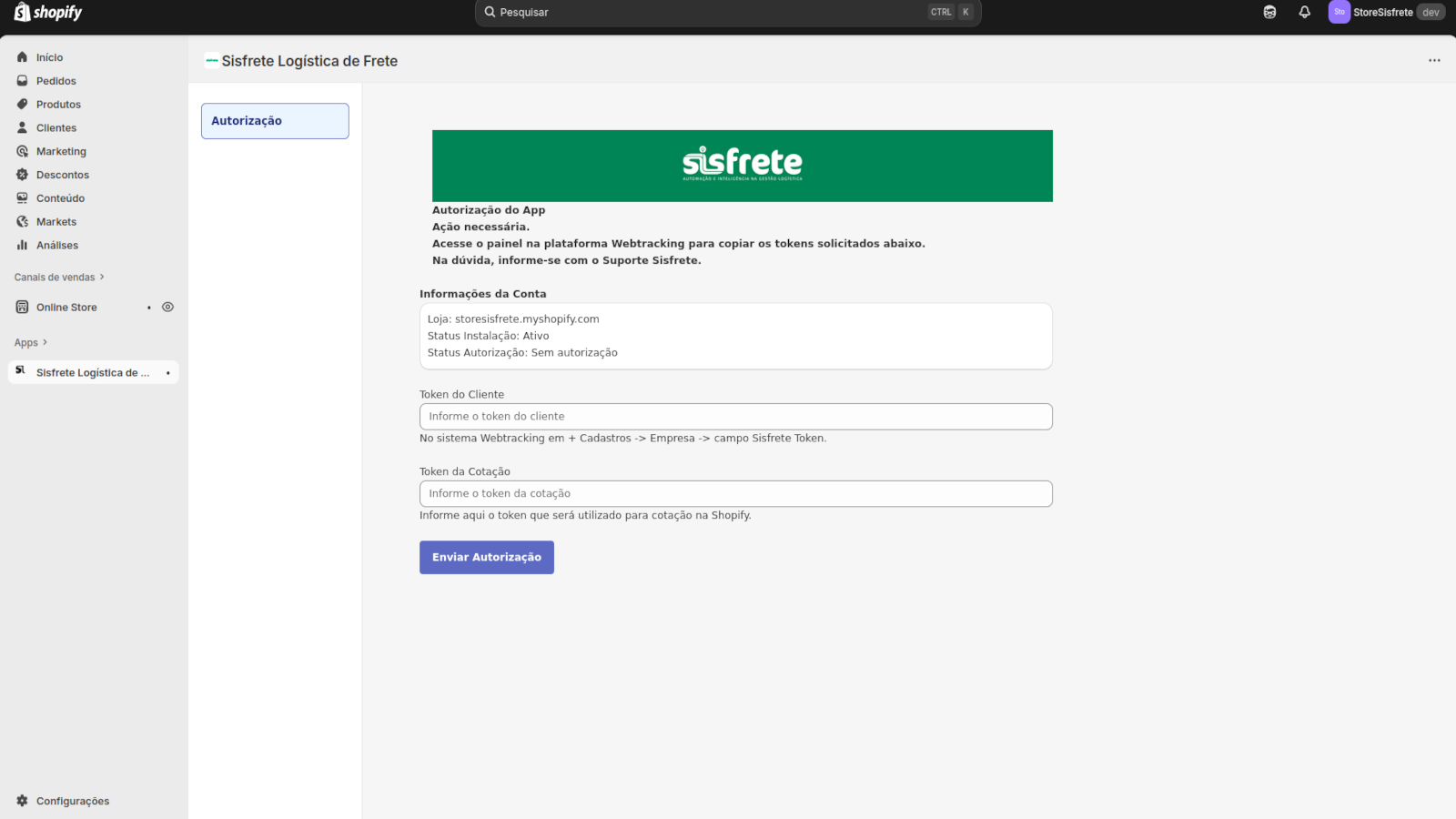Viewport: 1456px width, 819px height.
Task: Click 'Loja: storesisfrete.myshopify.com' text
Action: [x=513, y=319]
